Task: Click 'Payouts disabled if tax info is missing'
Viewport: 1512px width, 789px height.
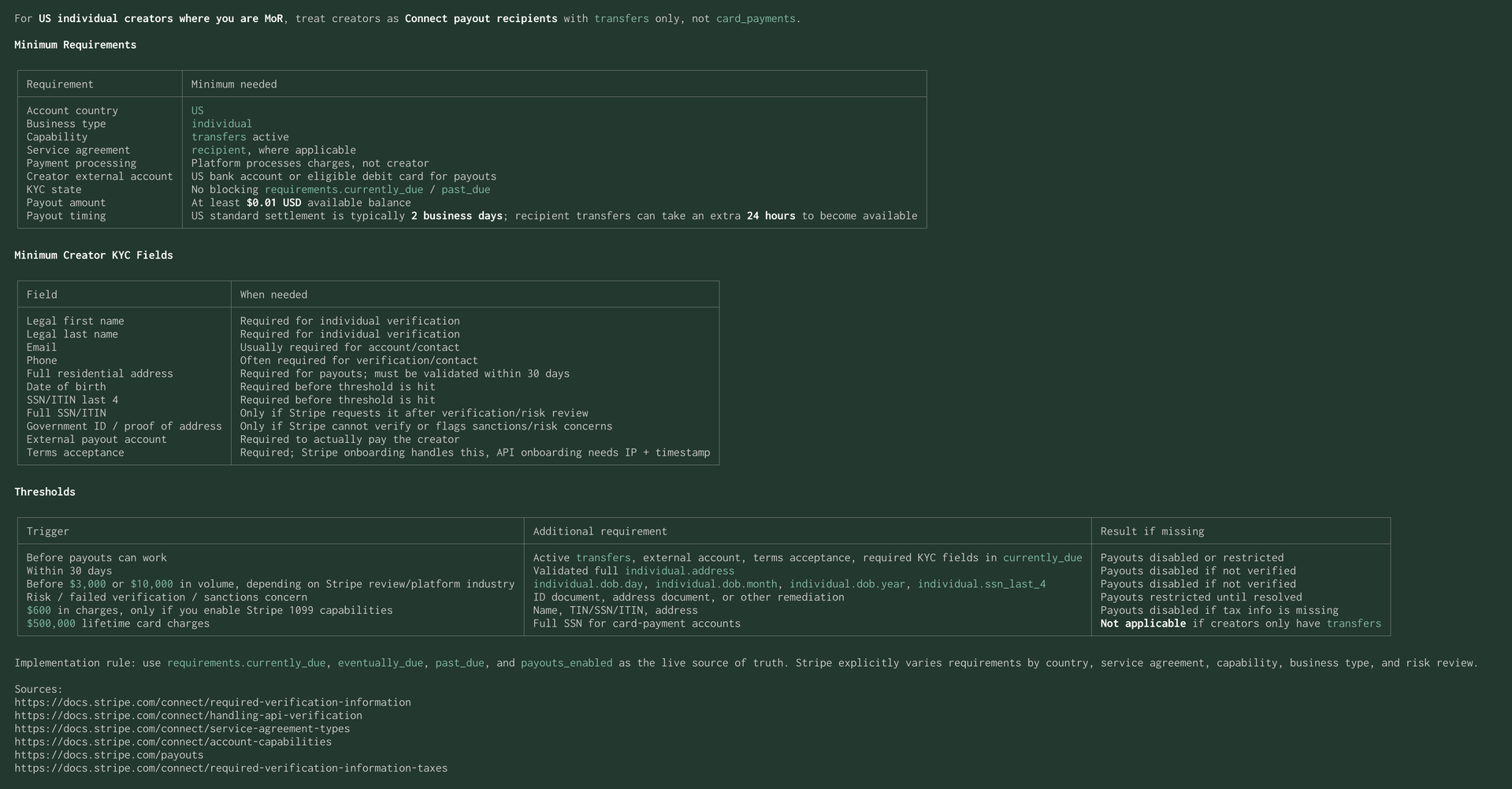Action: 1220,610
